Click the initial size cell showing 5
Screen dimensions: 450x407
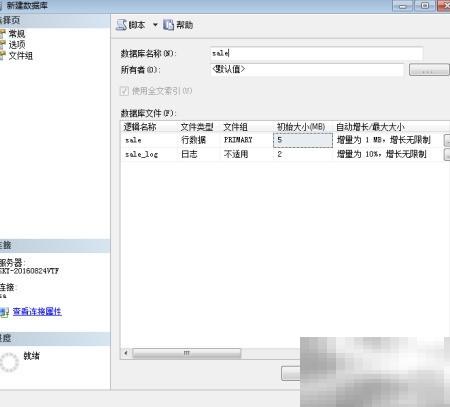[303, 140]
